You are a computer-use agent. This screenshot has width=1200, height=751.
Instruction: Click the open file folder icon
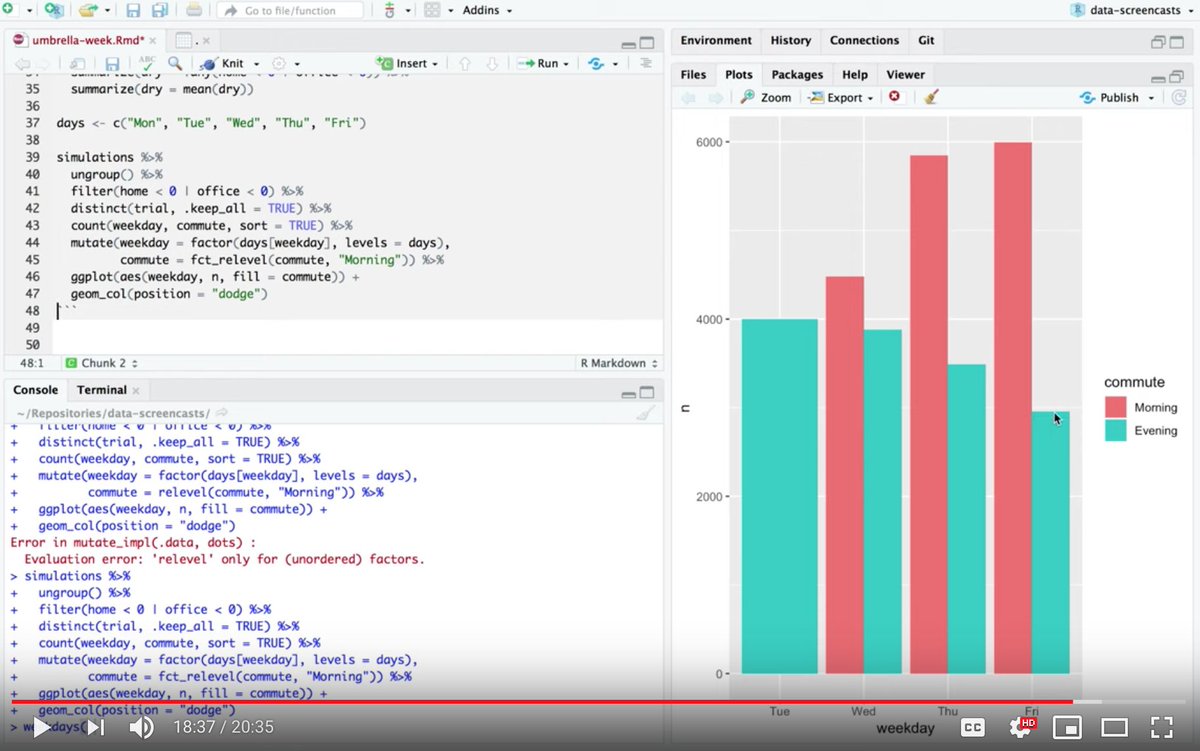pyautogui.click(x=88, y=10)
